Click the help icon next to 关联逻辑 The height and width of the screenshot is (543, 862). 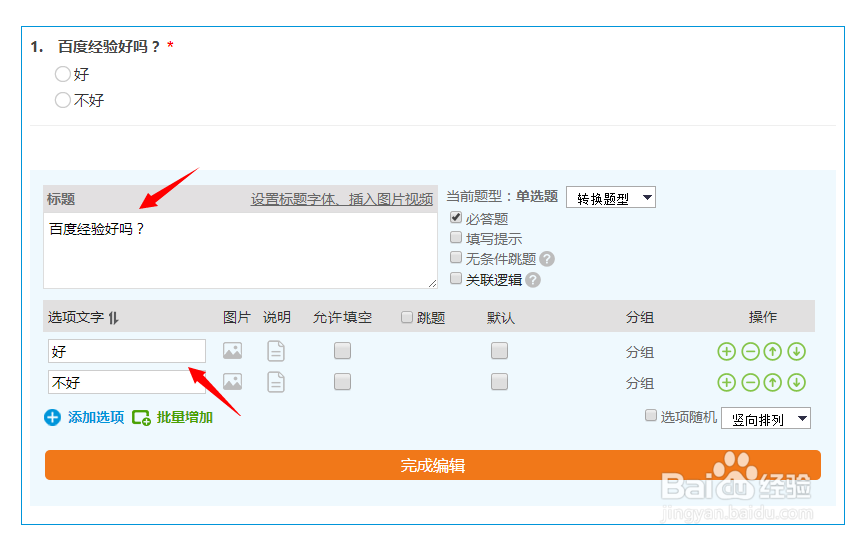click(x=533, y=280)
